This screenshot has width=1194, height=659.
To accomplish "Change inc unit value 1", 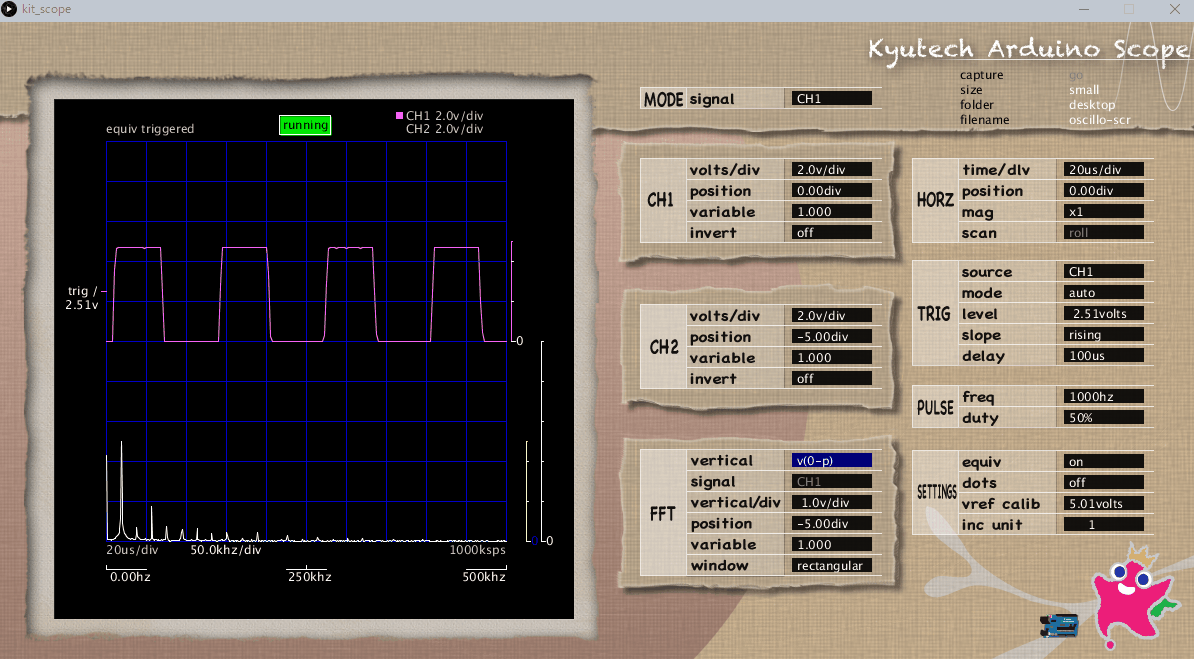I will (1103, 524).
